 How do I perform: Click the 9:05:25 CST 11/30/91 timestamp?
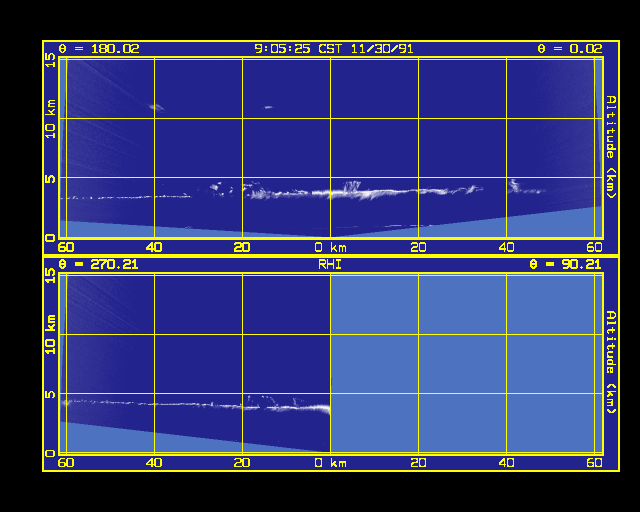(x=334, y=49)
